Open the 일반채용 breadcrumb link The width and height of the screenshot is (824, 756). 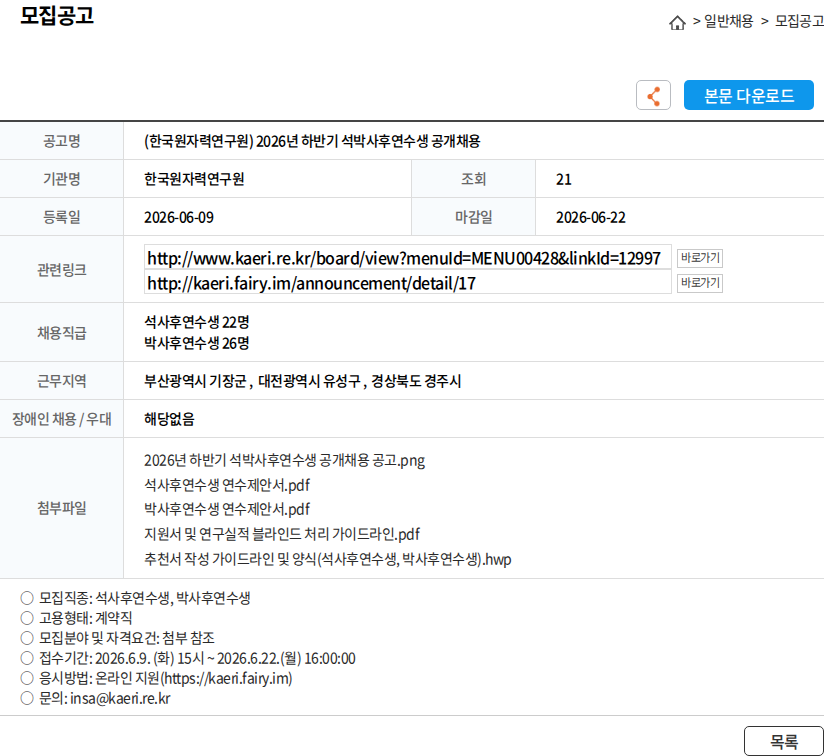point(728,21)
